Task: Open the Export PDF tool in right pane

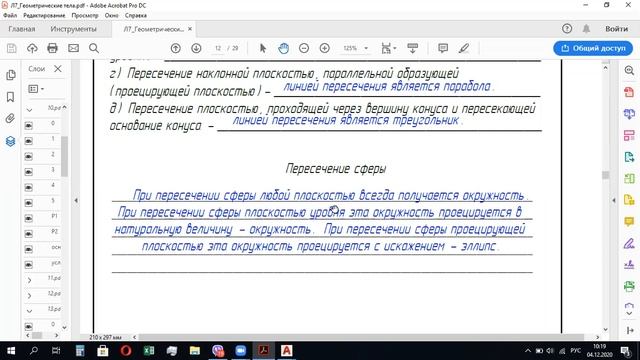Action: click(629, 157)
